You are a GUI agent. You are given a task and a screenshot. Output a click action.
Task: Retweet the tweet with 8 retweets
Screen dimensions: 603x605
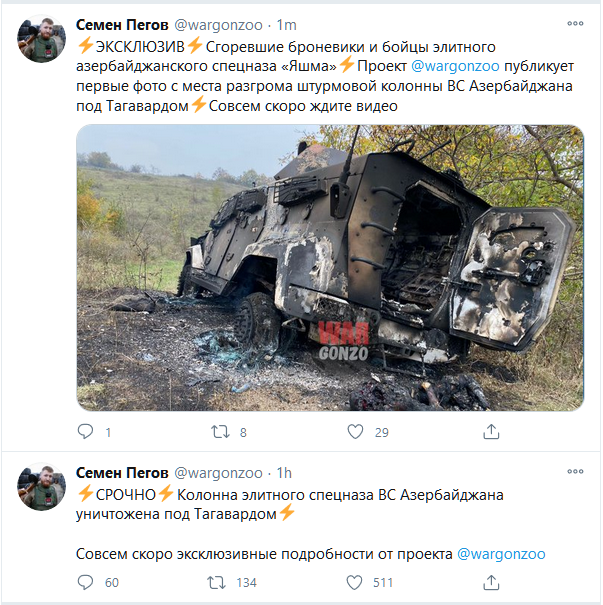coord(220,432)
